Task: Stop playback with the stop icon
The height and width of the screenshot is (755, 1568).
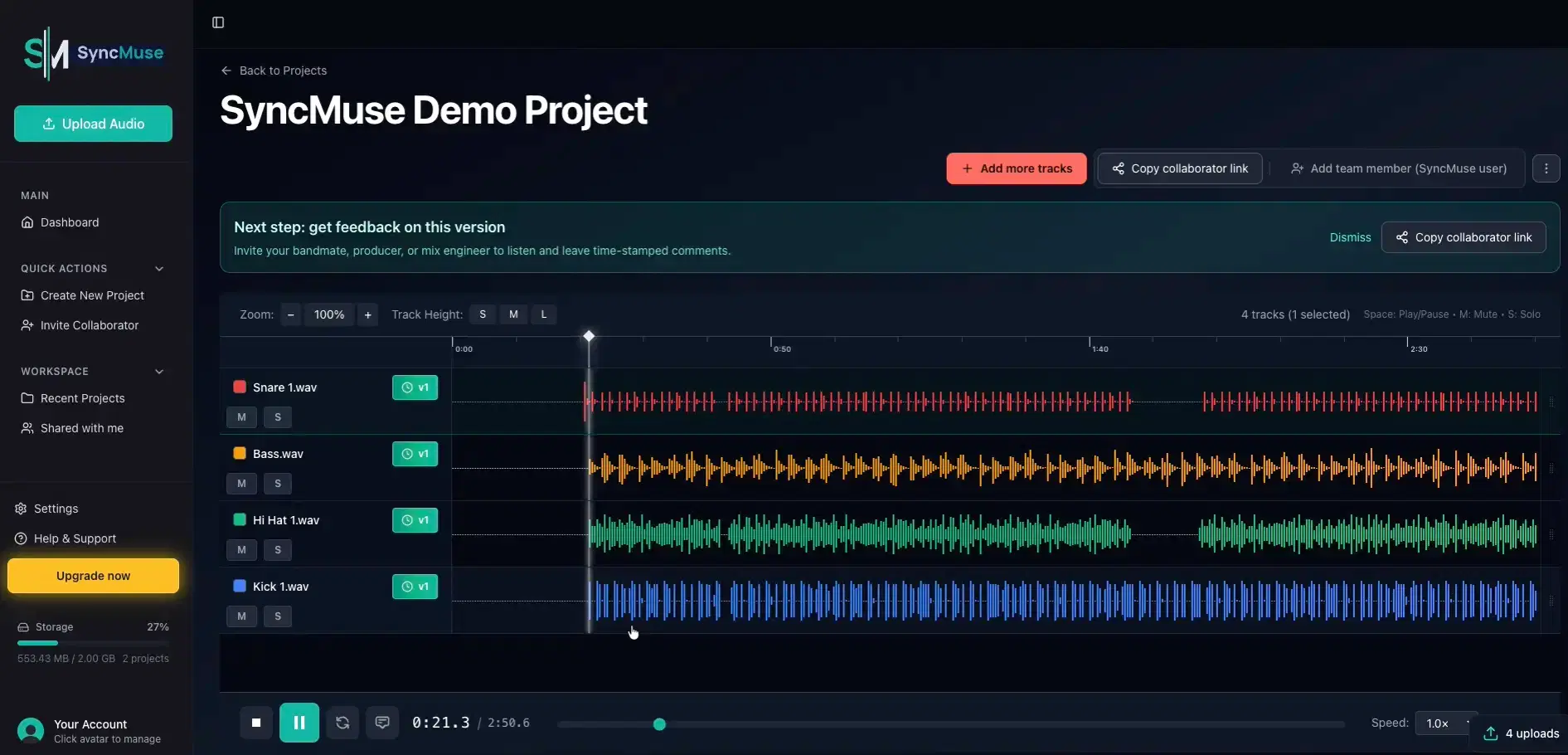Action: pos(255,723)
